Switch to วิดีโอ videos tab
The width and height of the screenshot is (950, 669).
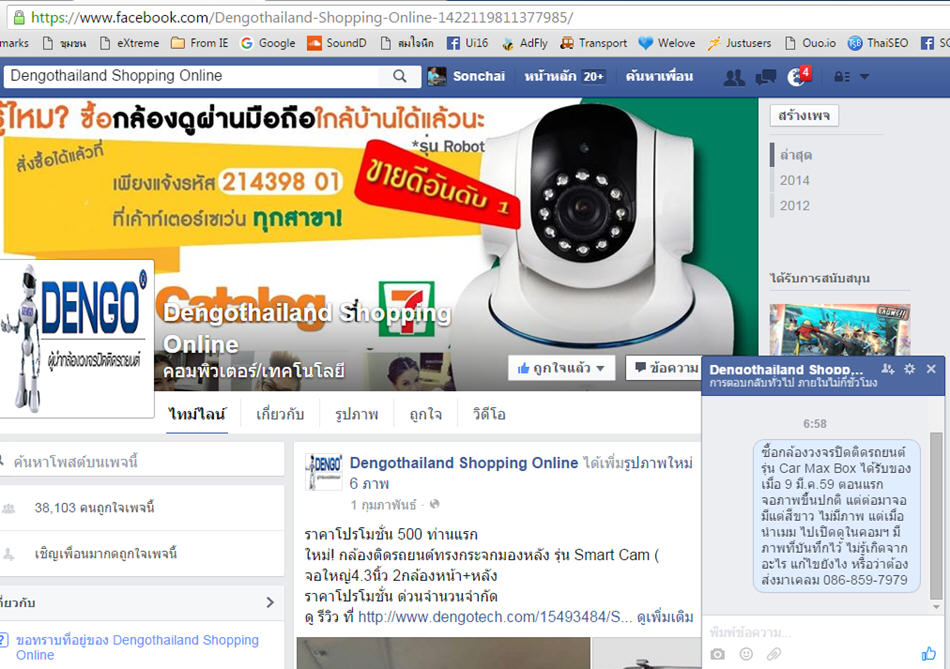click(489, 414)
